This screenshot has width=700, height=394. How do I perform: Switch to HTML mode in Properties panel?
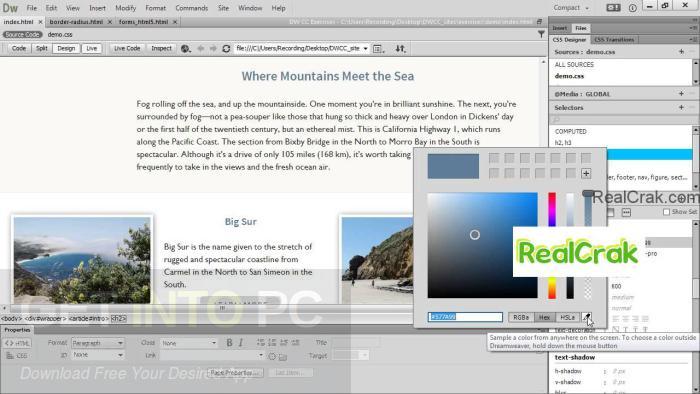coord(17,343)
